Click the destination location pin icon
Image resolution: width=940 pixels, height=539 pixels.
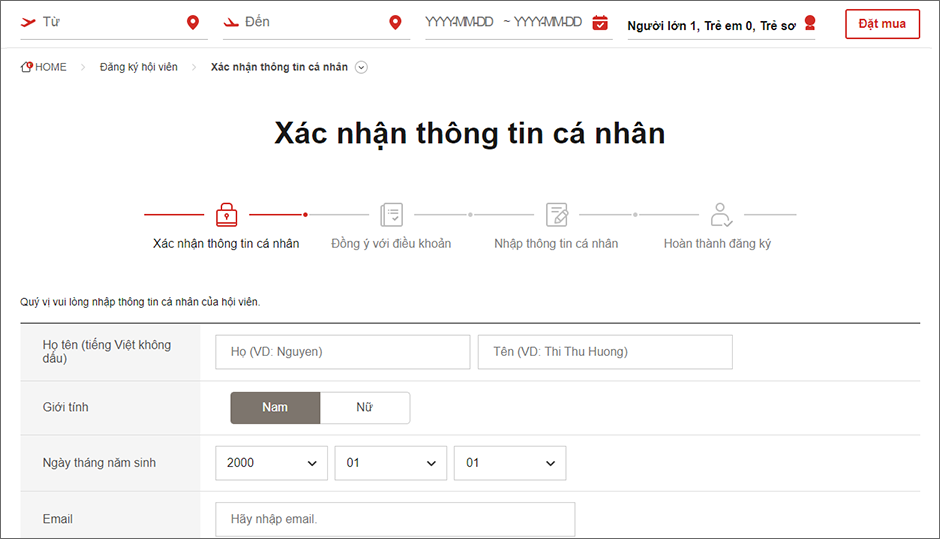pos(395,22)
